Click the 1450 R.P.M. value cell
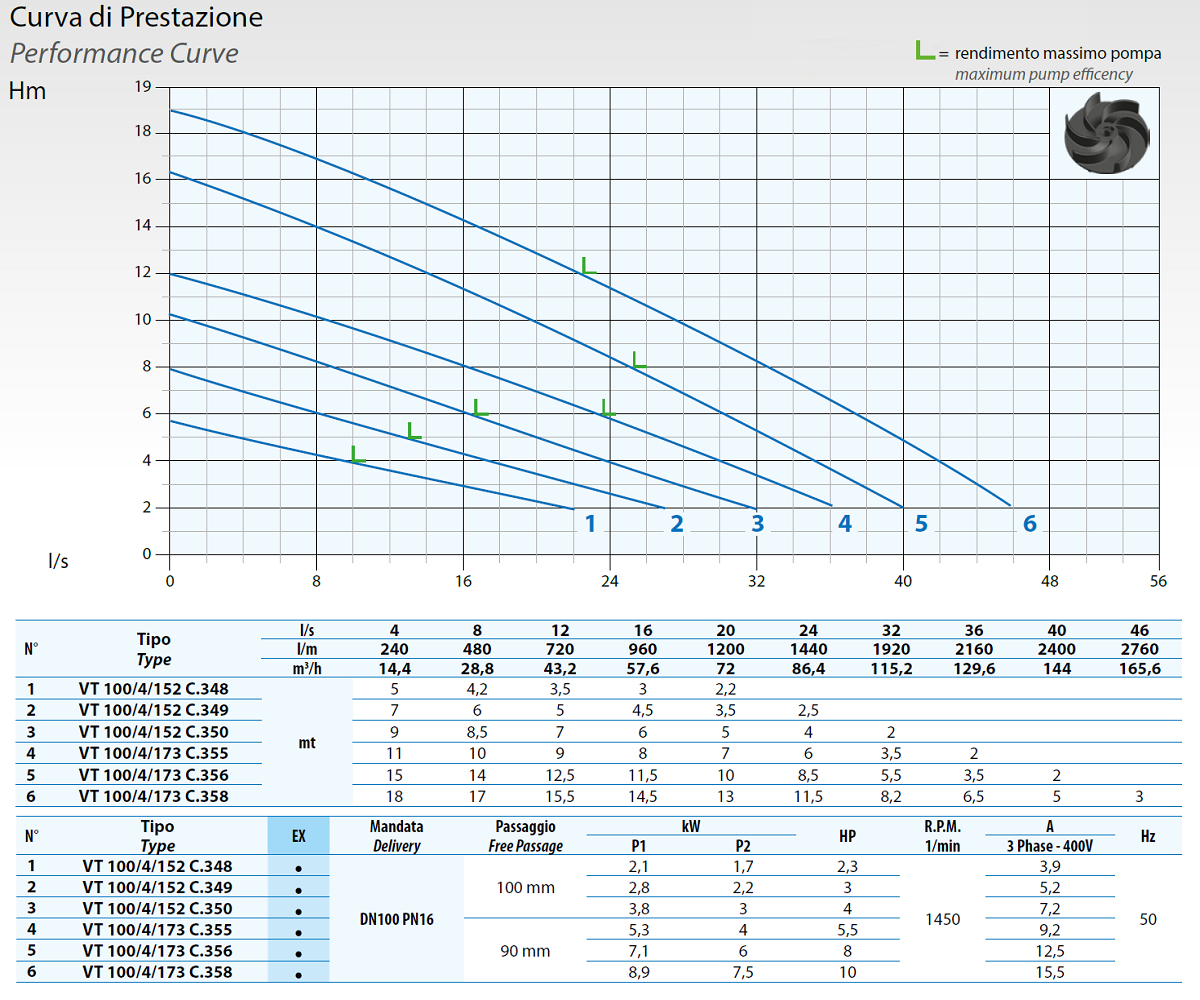 pos(942,919)
